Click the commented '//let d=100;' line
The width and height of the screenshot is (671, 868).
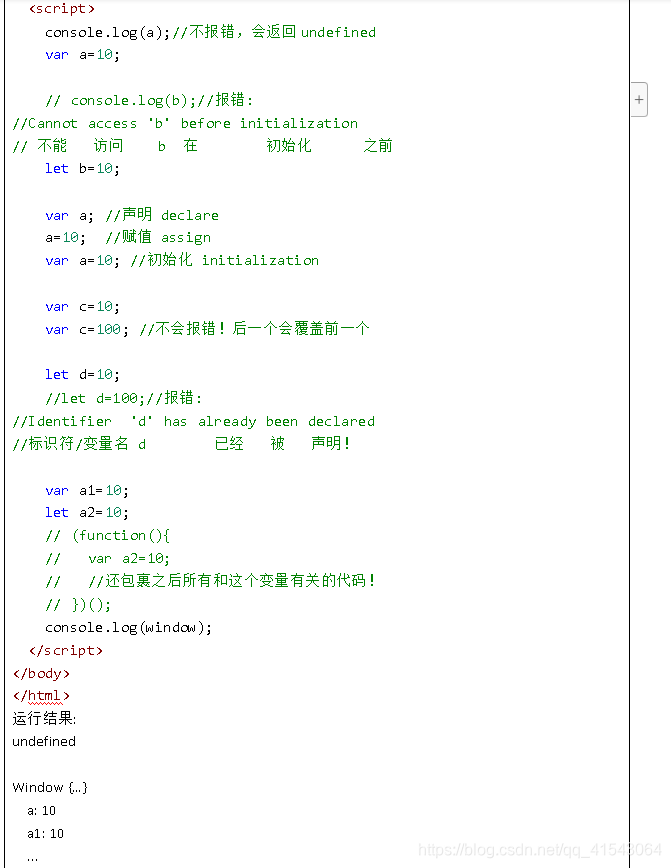tap(123, 398)
